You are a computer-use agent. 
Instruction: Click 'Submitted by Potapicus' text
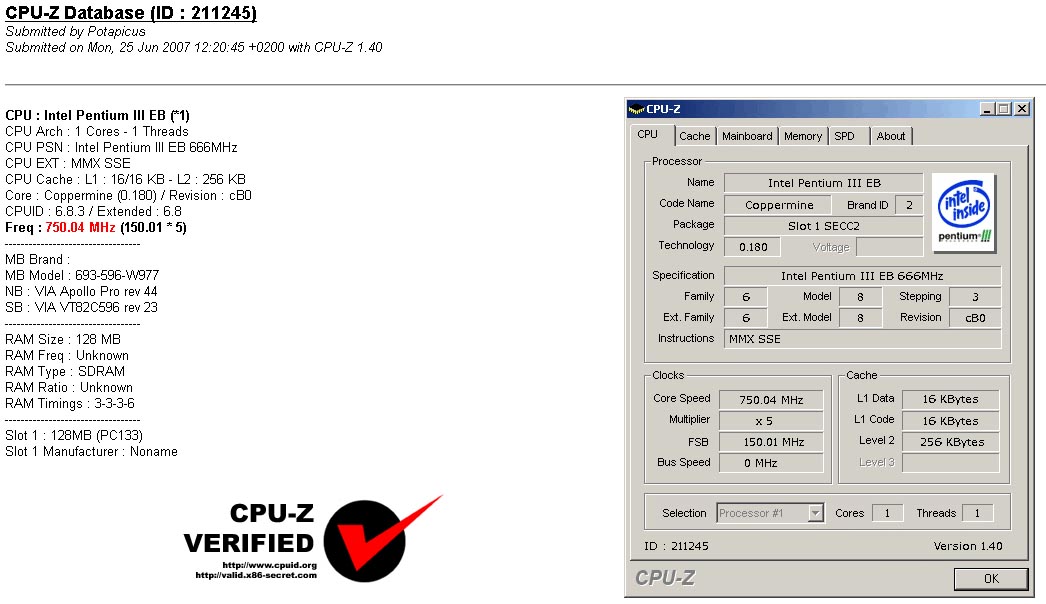75,31
